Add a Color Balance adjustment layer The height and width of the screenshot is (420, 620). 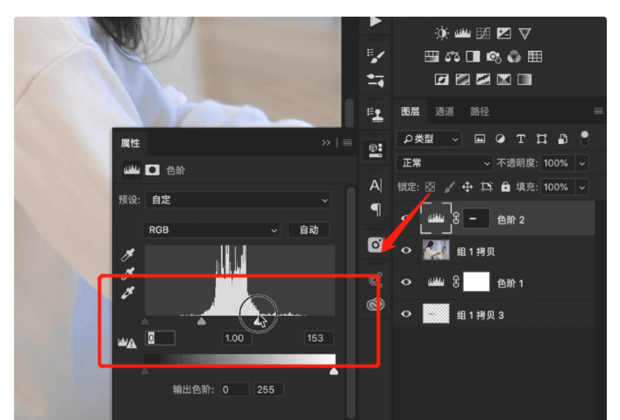point(452,56)
